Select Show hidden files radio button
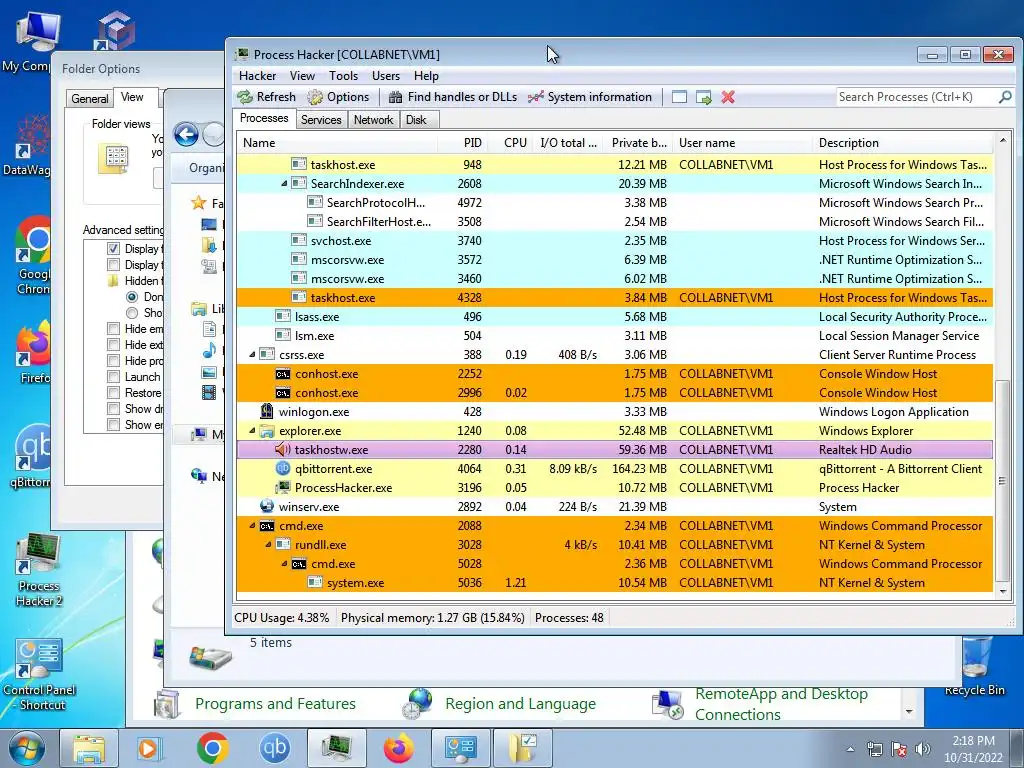 point(132,313)
